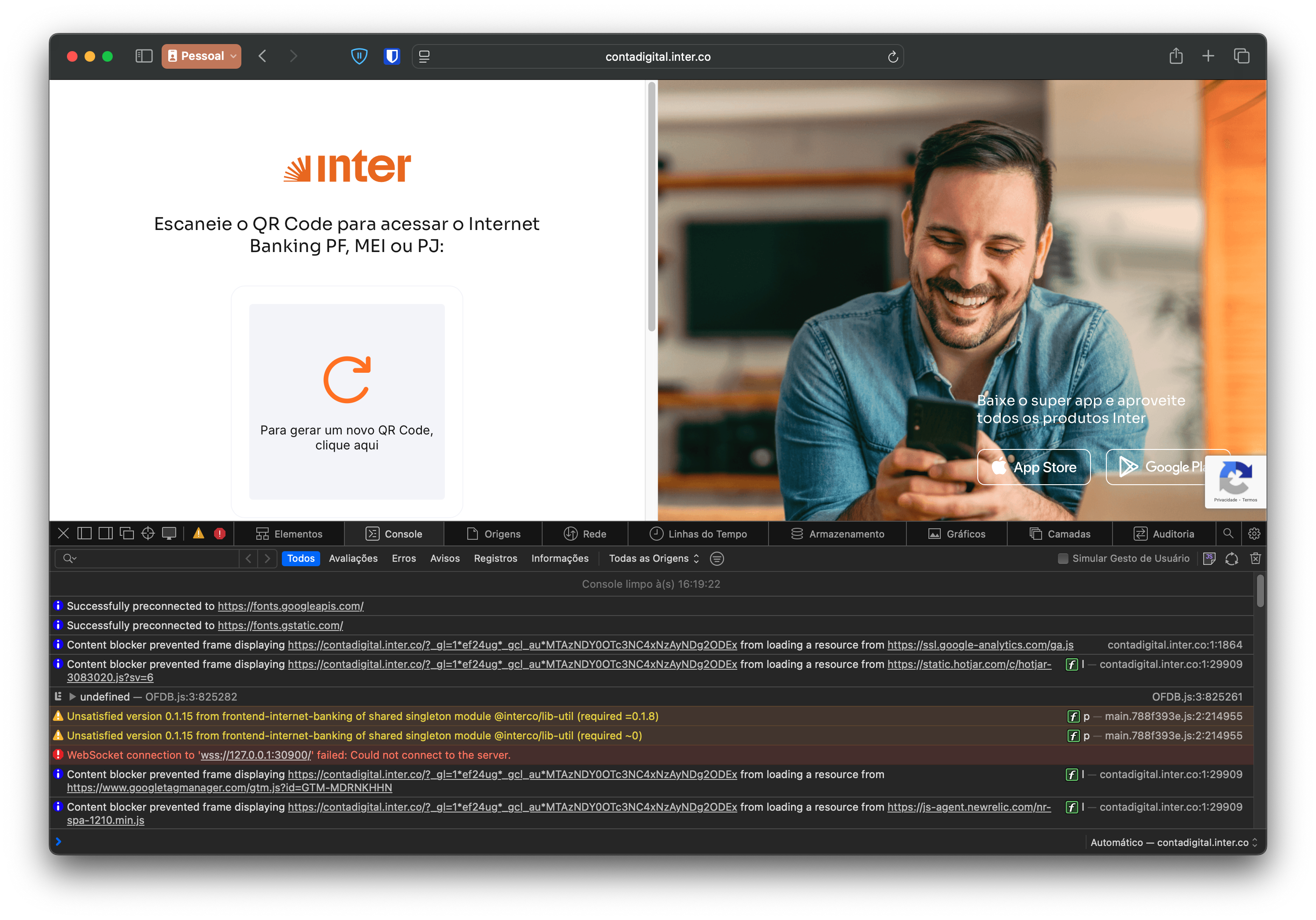Click the Safari share icon
1316x920 pixels.
(1176, 56)
